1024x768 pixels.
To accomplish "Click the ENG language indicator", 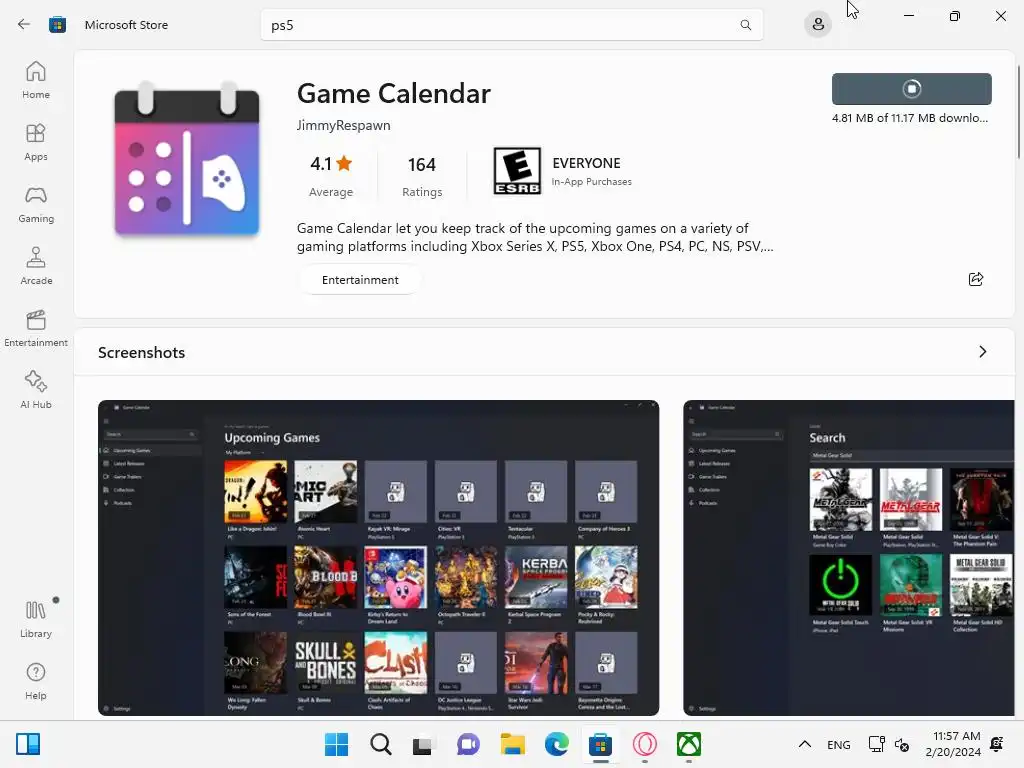I will (839, 744).
